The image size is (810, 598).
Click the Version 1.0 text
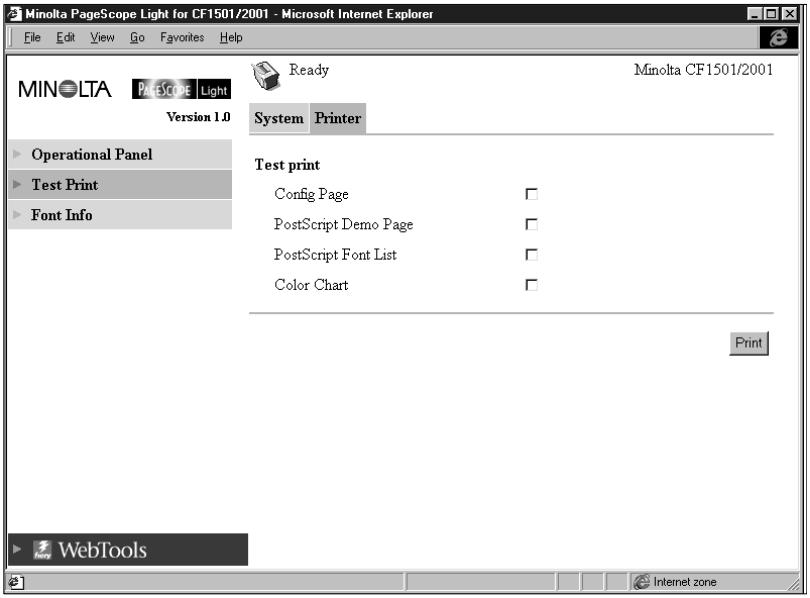198,117
